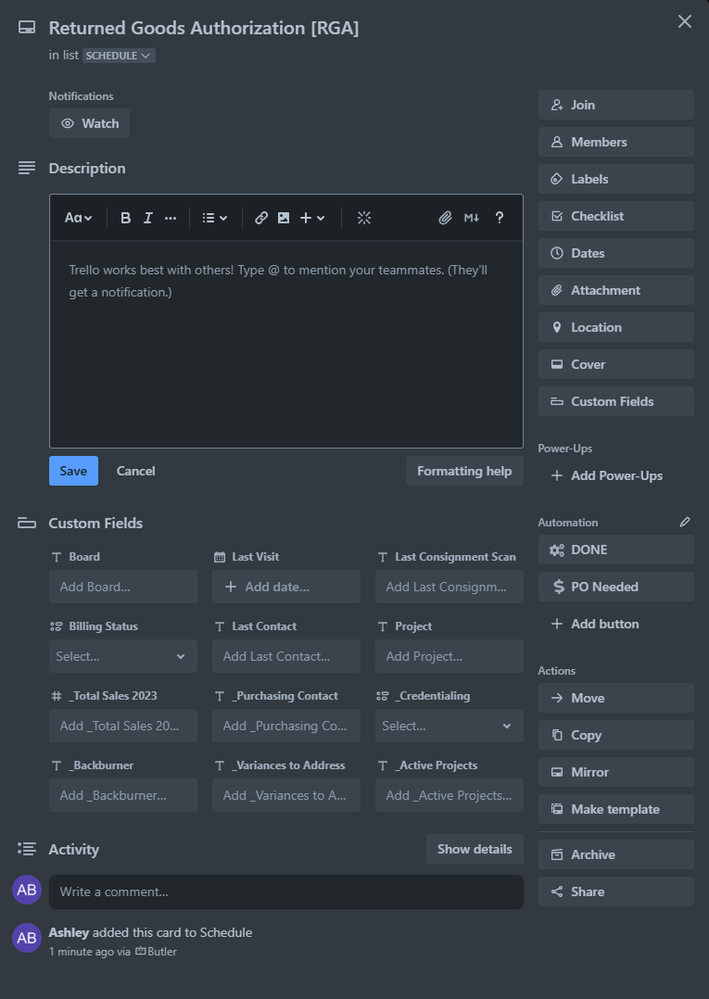Open Cover options

pos(616,364)
